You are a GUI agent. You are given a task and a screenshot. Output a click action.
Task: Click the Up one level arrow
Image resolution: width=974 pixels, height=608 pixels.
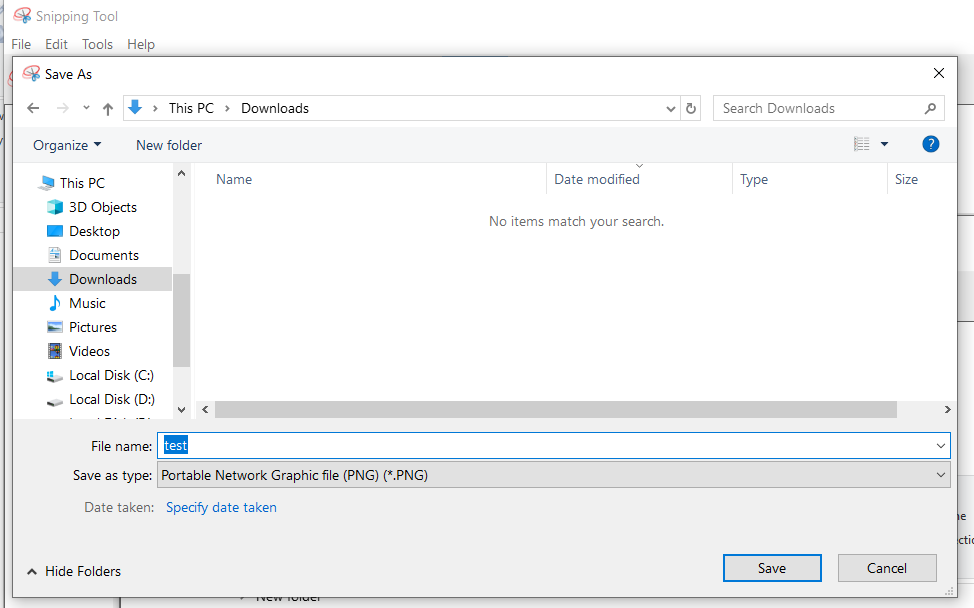click(x=108, y=108)
